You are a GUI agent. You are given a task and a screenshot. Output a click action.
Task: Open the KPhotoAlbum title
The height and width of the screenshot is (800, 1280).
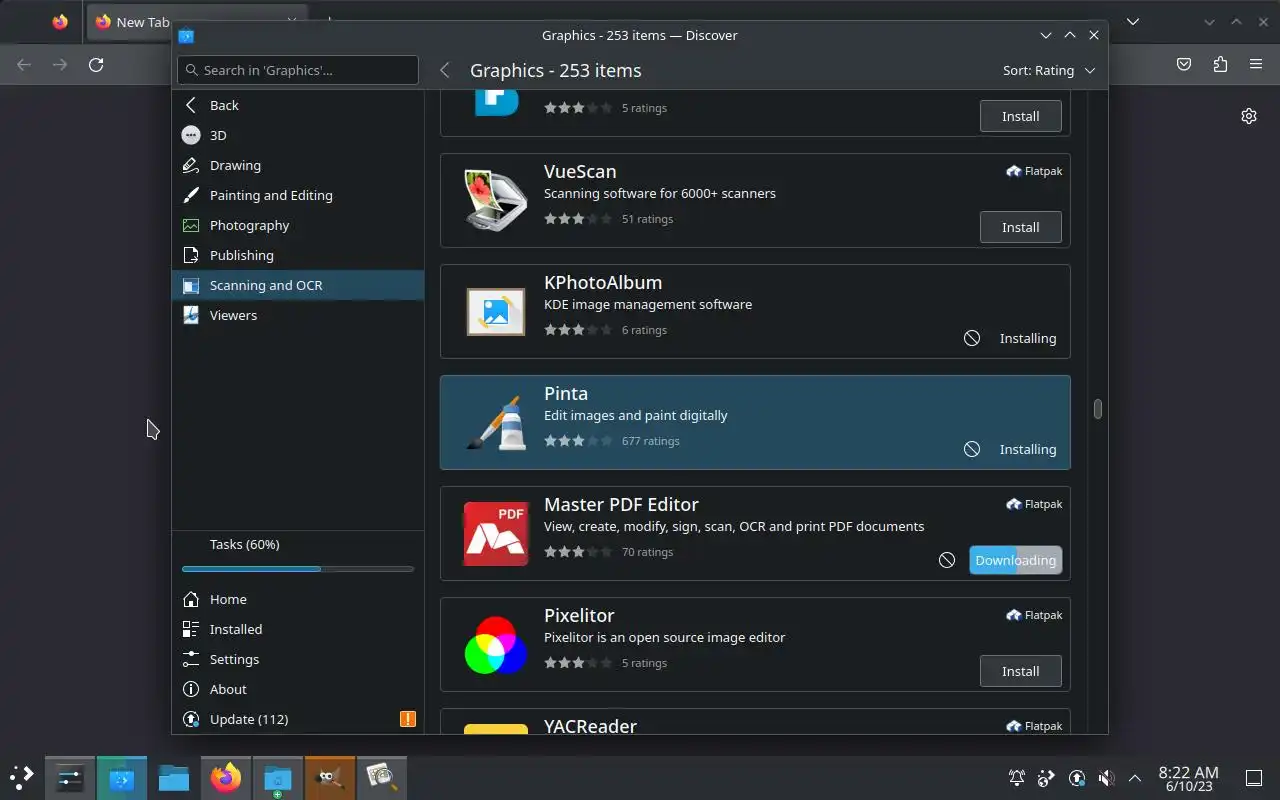coord(603,282)
